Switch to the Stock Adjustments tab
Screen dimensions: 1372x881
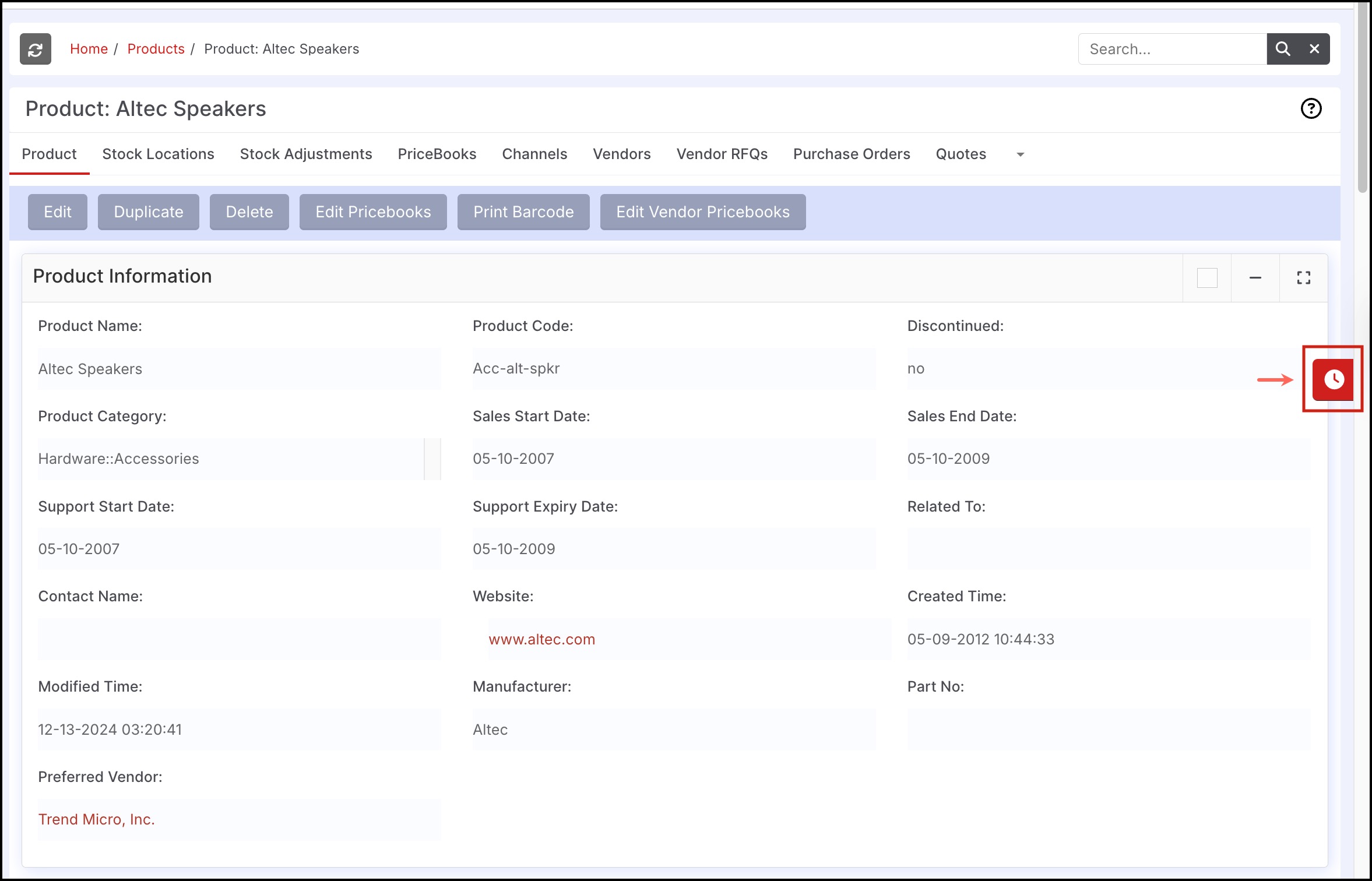pyautogui.click(x=306, y=154)
